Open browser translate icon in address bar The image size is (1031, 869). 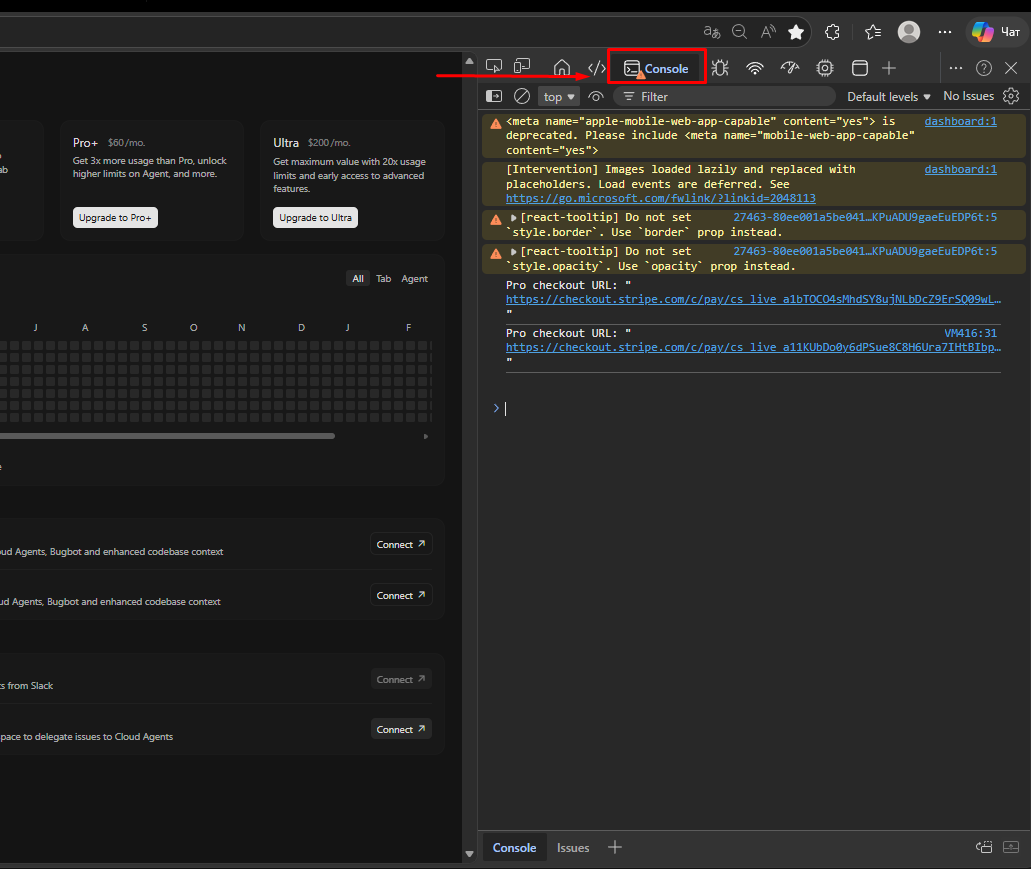click(x=711, y=32)
